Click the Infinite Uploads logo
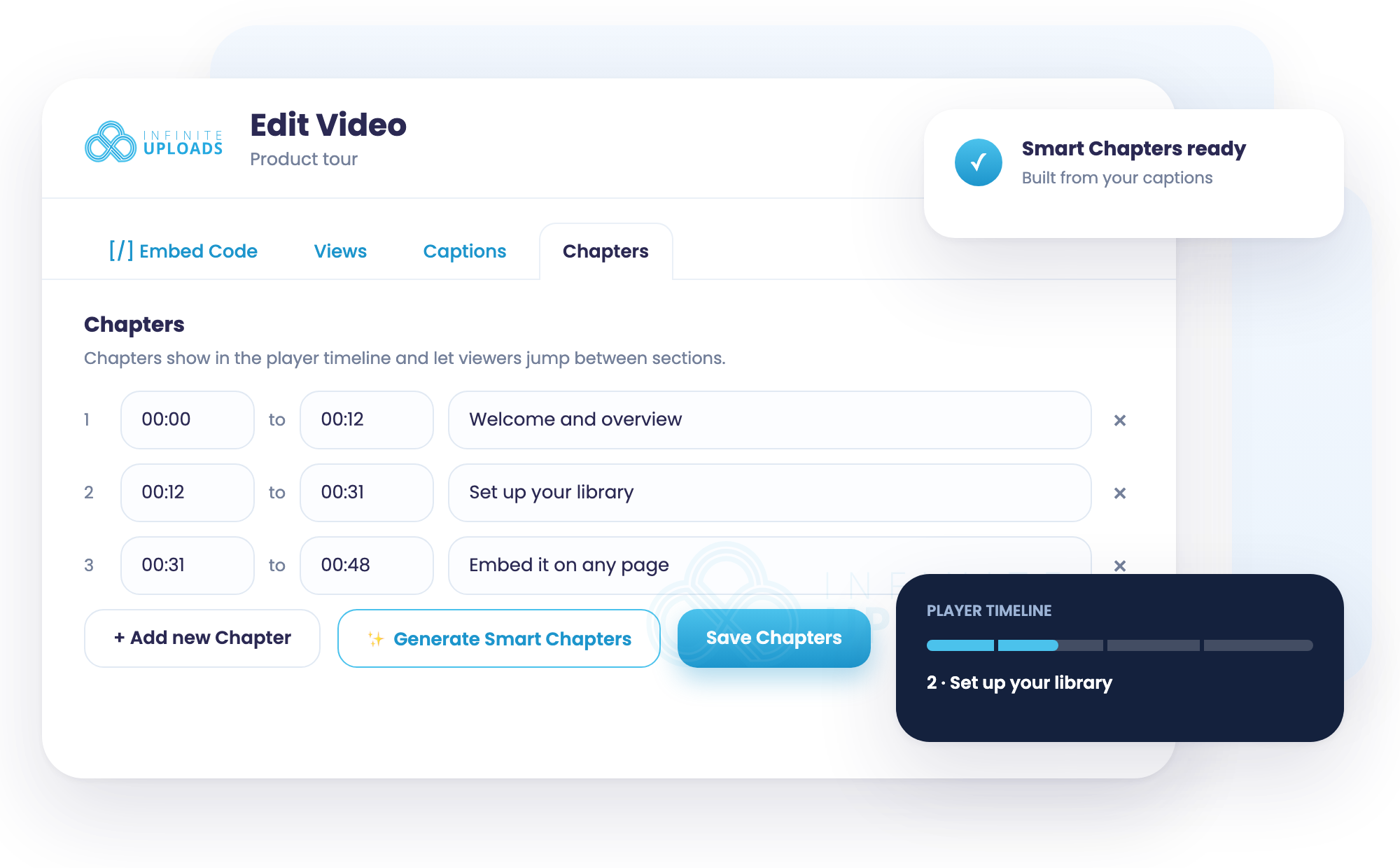Image resolution: width=1400 pixels, height=868 pixels. (154, 142)
